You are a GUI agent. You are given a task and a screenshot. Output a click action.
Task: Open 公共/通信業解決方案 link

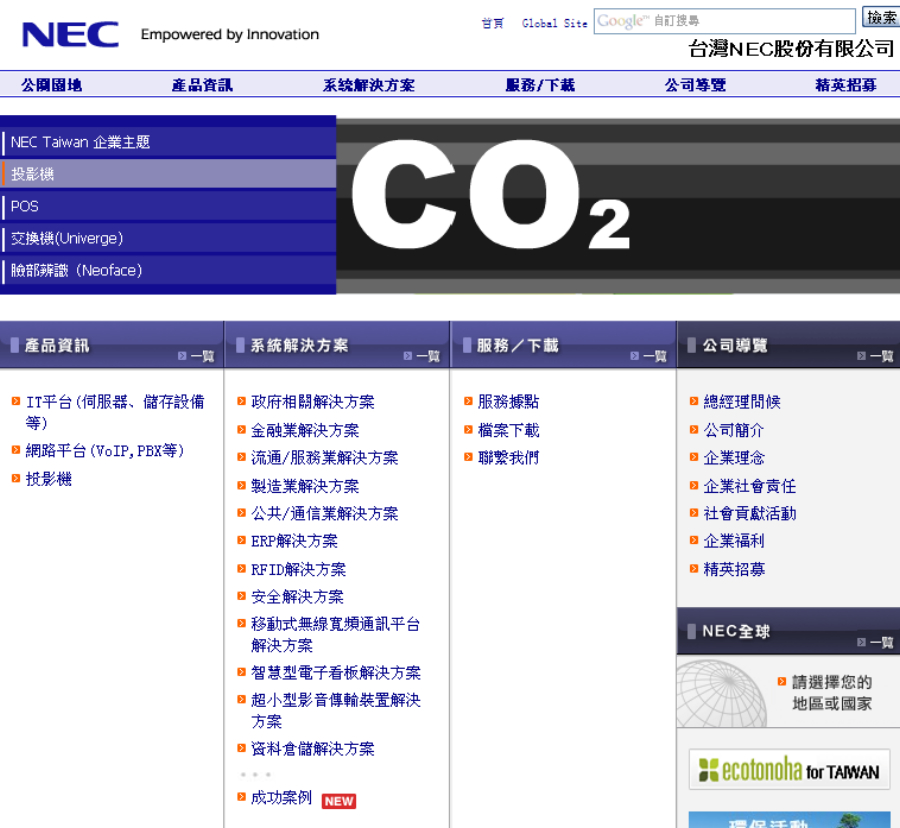tap(324, 514)
